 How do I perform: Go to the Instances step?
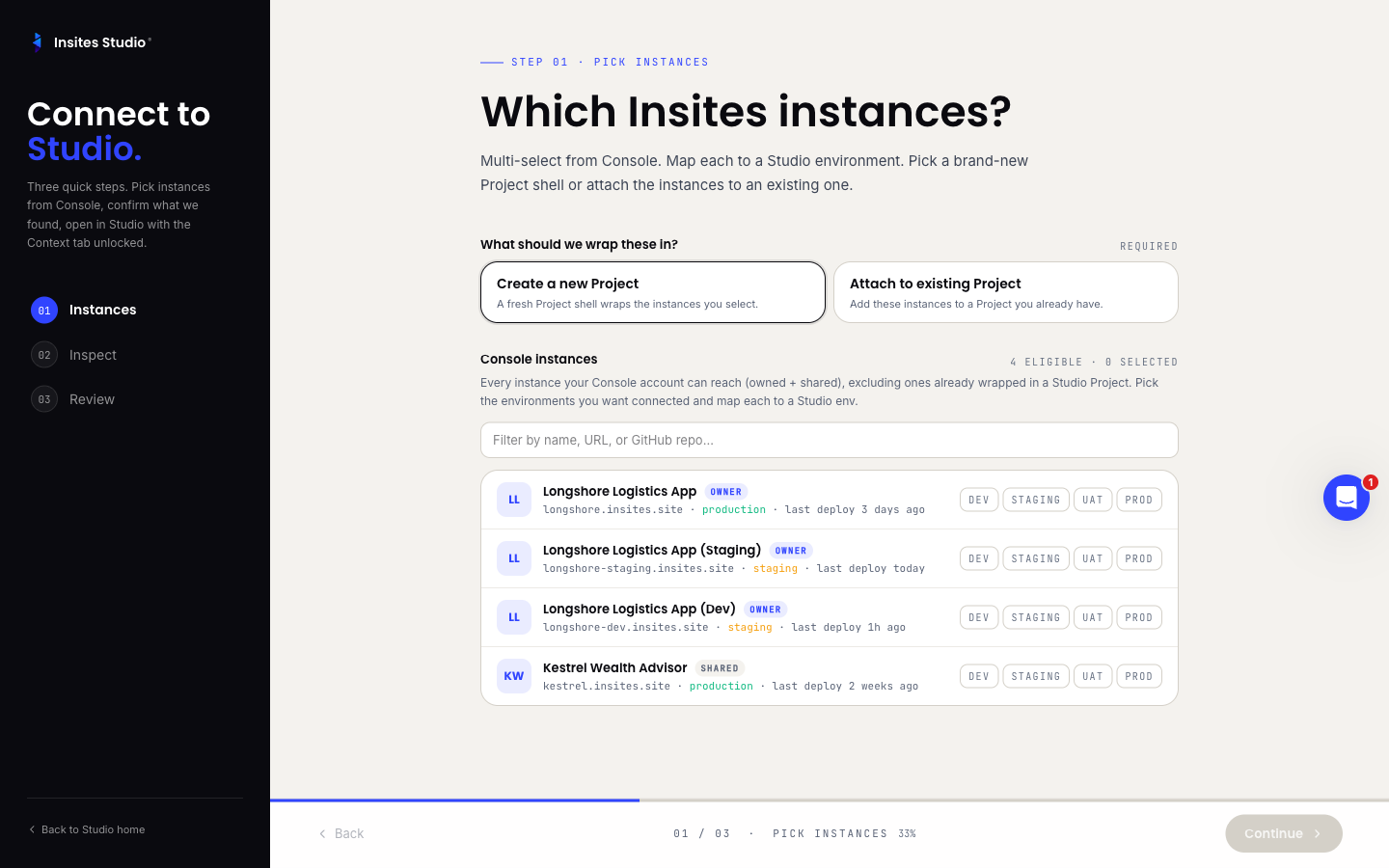pos(102,310)
